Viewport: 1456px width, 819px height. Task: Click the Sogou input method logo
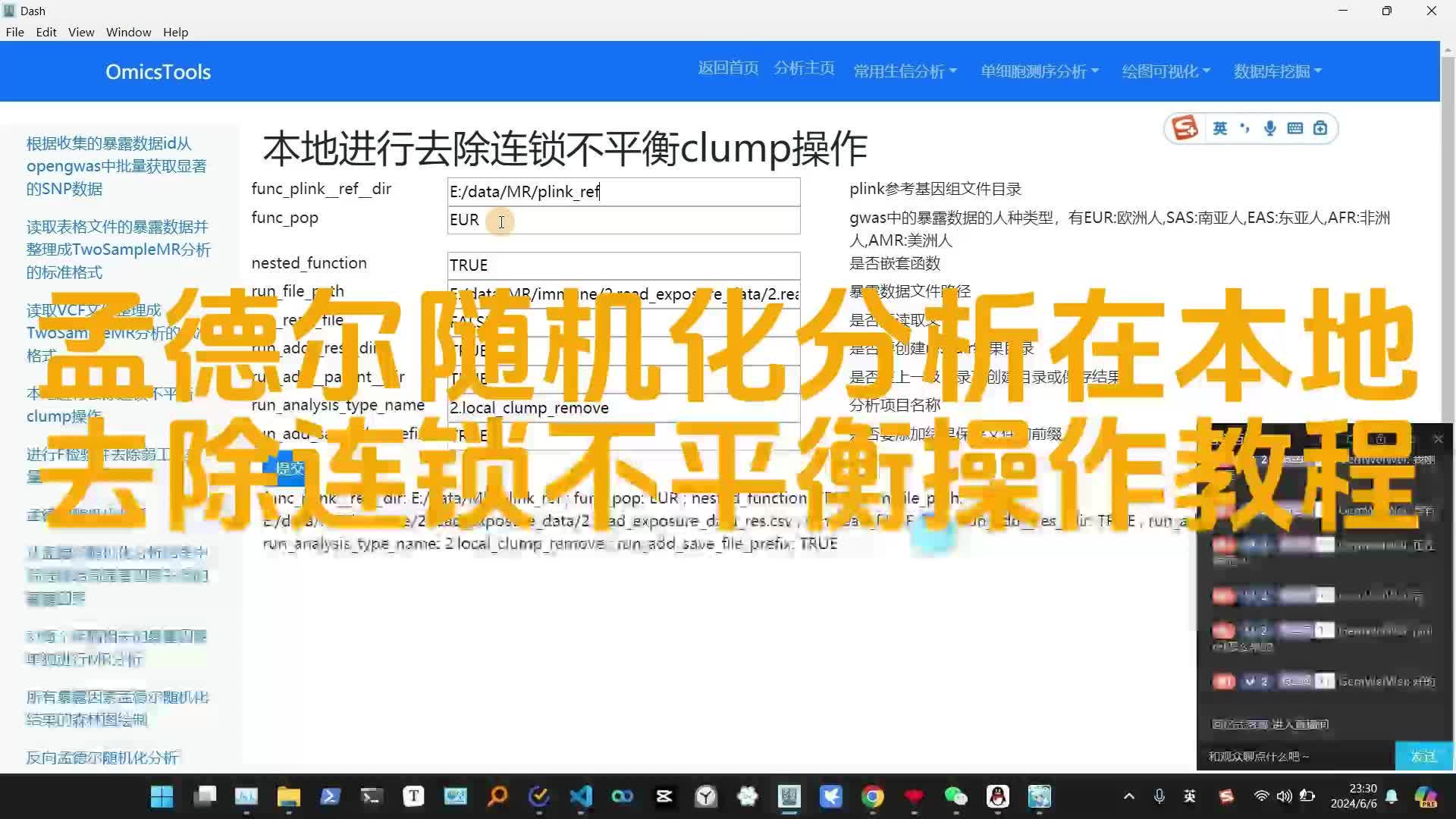(1185, 127)
